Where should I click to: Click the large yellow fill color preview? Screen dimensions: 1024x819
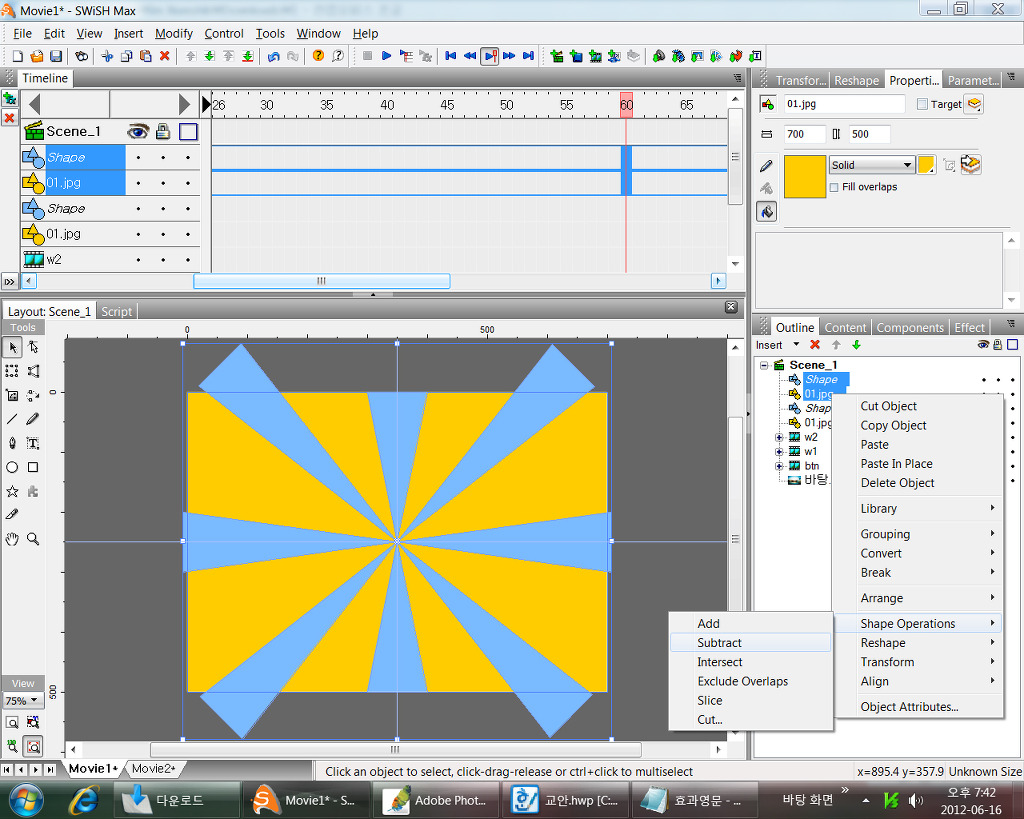click(805, 176)
